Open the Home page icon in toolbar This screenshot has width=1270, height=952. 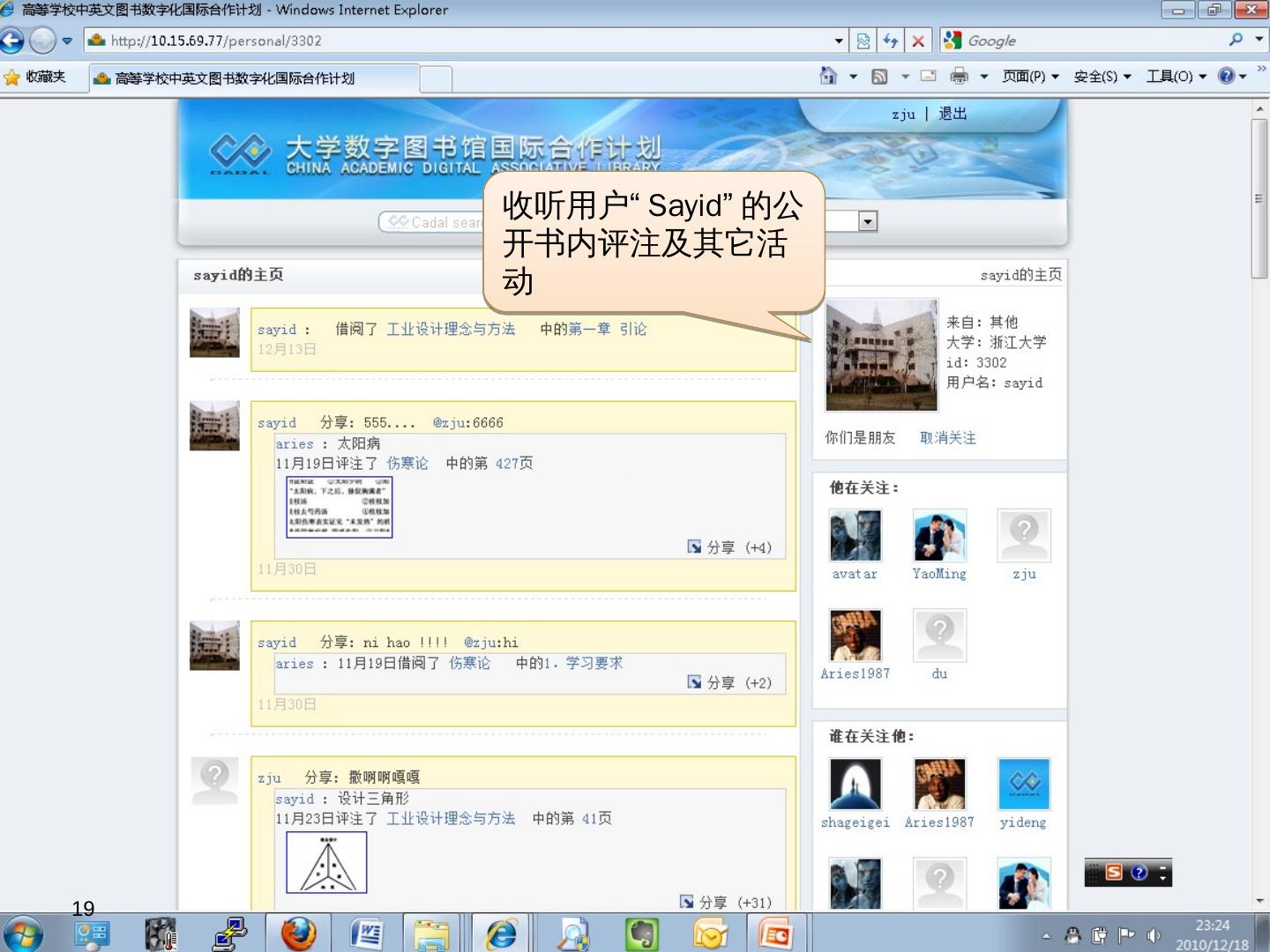coord(828,77)
